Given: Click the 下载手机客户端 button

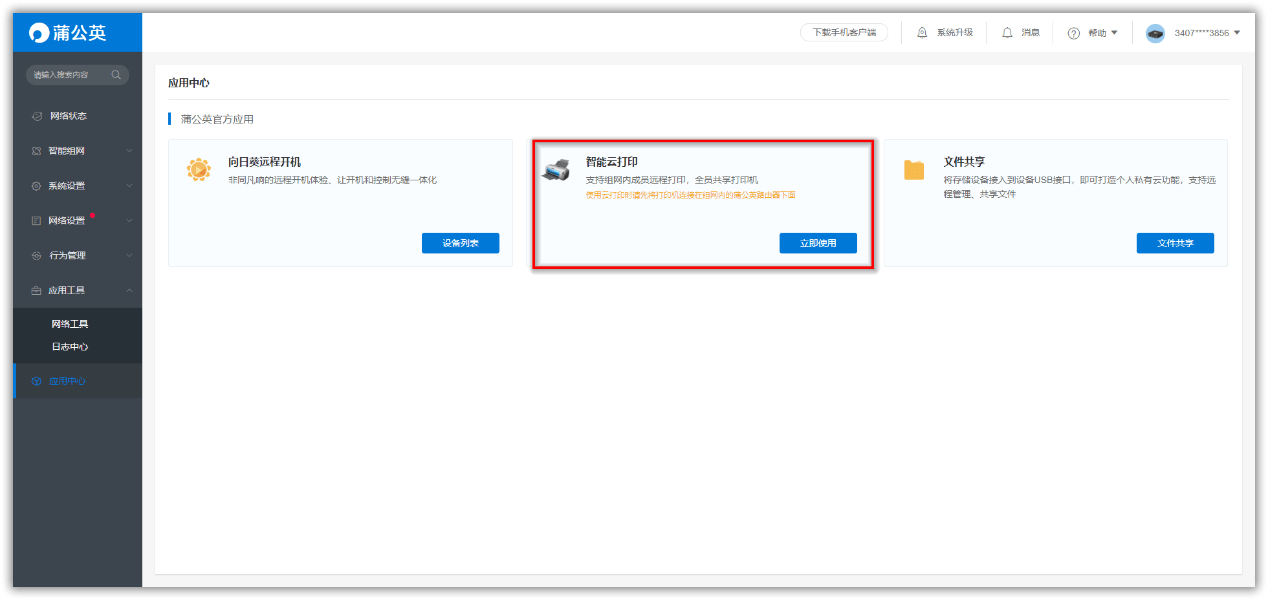Looking at the screenshot, I should 844,33.
